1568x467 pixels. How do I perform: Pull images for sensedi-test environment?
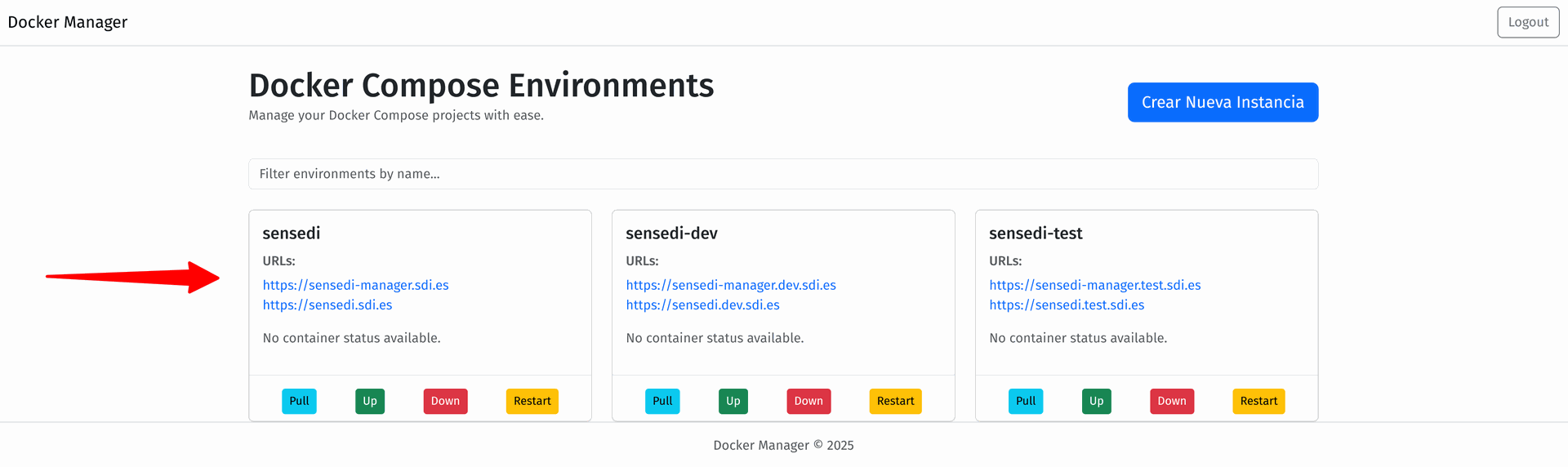click(1025, 401)
